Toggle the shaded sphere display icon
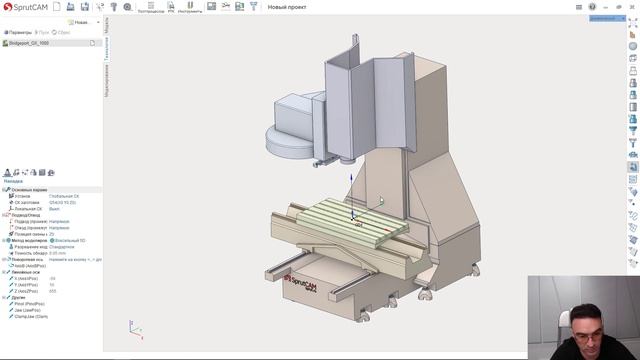This screenshot has width=640, height=360. [633, 46]
